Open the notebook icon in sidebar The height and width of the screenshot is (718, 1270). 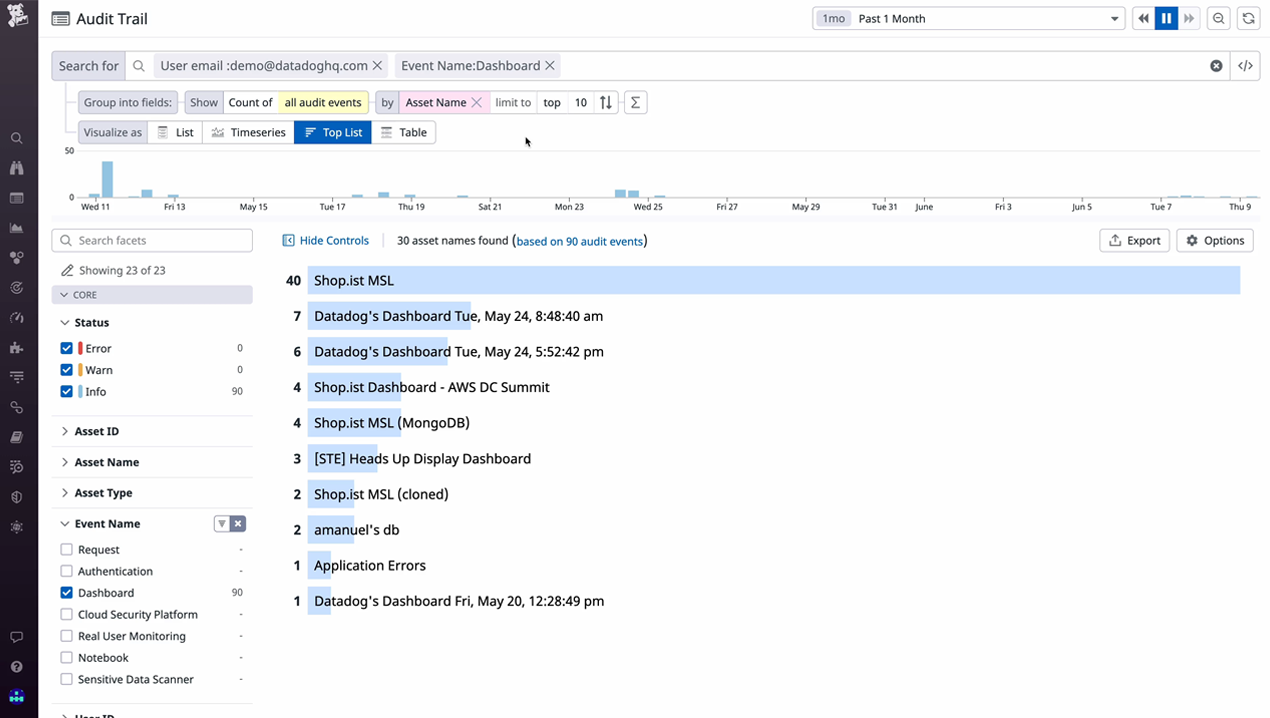coord(17,437)
